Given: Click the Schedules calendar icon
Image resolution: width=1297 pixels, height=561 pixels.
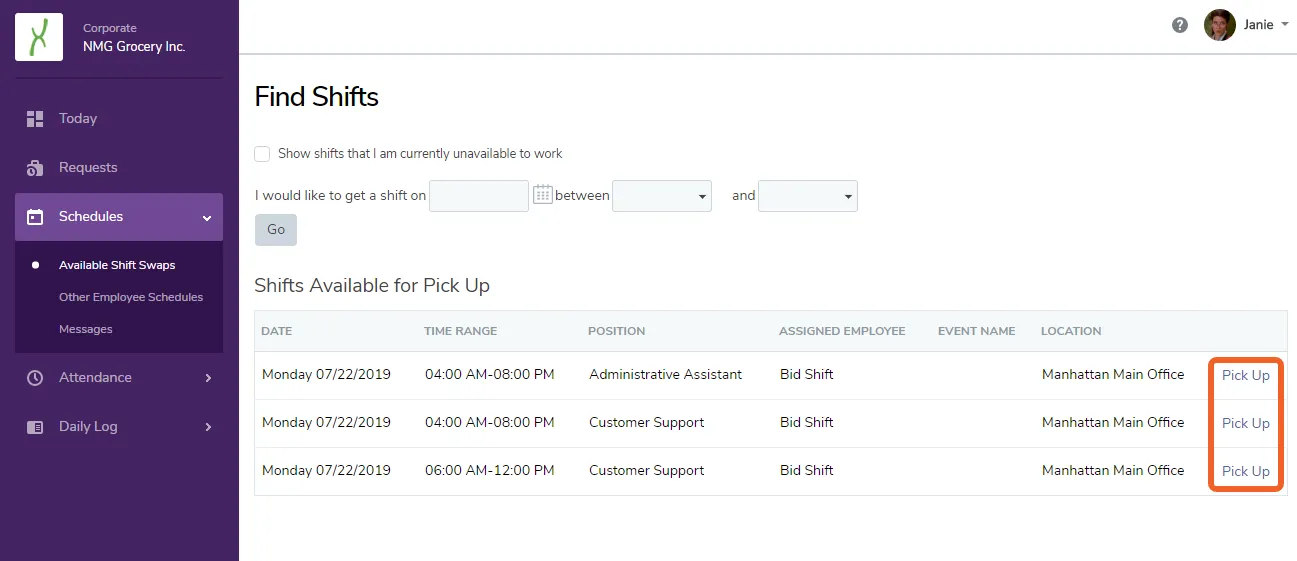Looking at the screenshot, I should click(35, 217).
